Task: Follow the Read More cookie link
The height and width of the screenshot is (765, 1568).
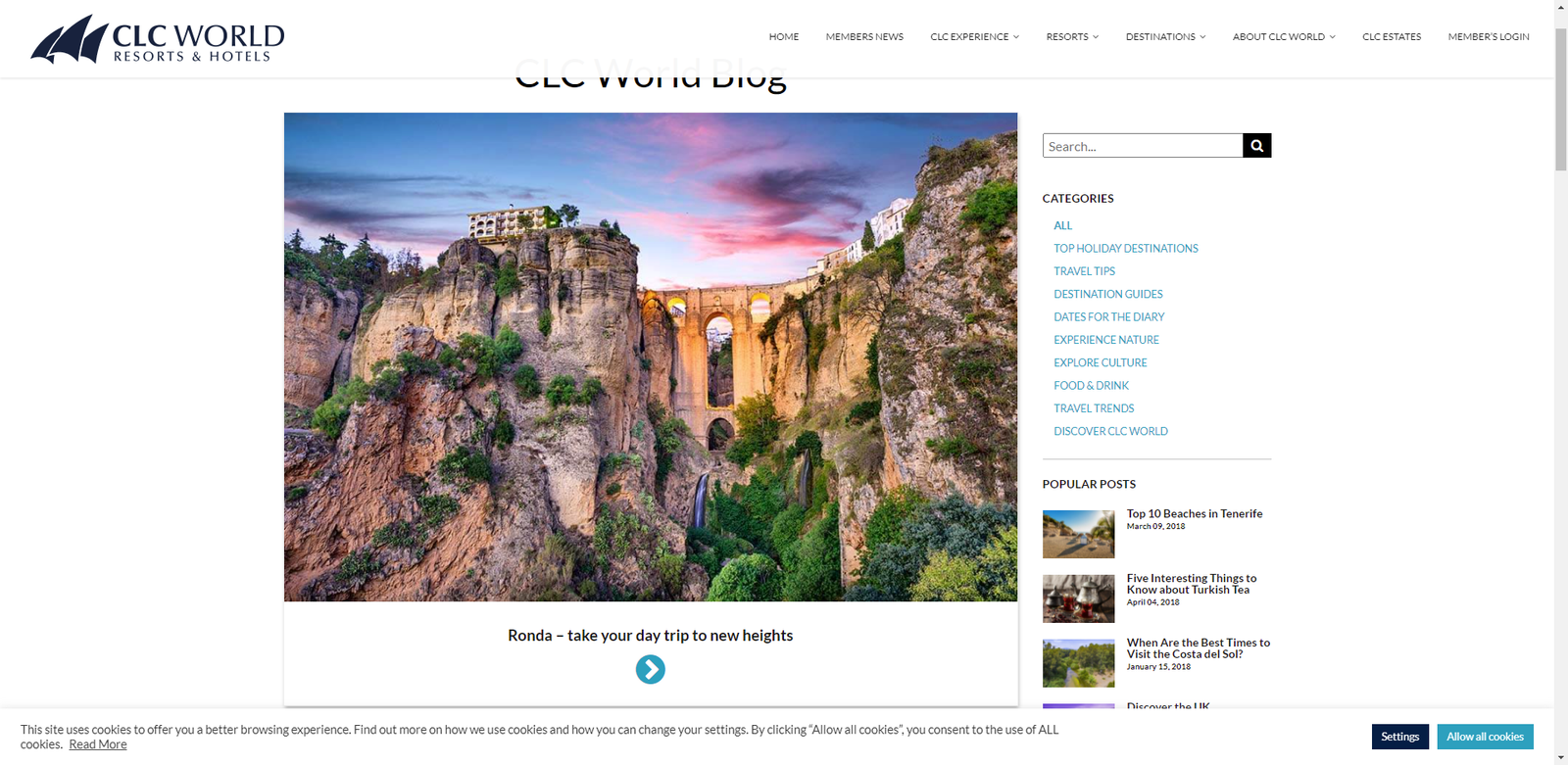Action: click(98, 744)
